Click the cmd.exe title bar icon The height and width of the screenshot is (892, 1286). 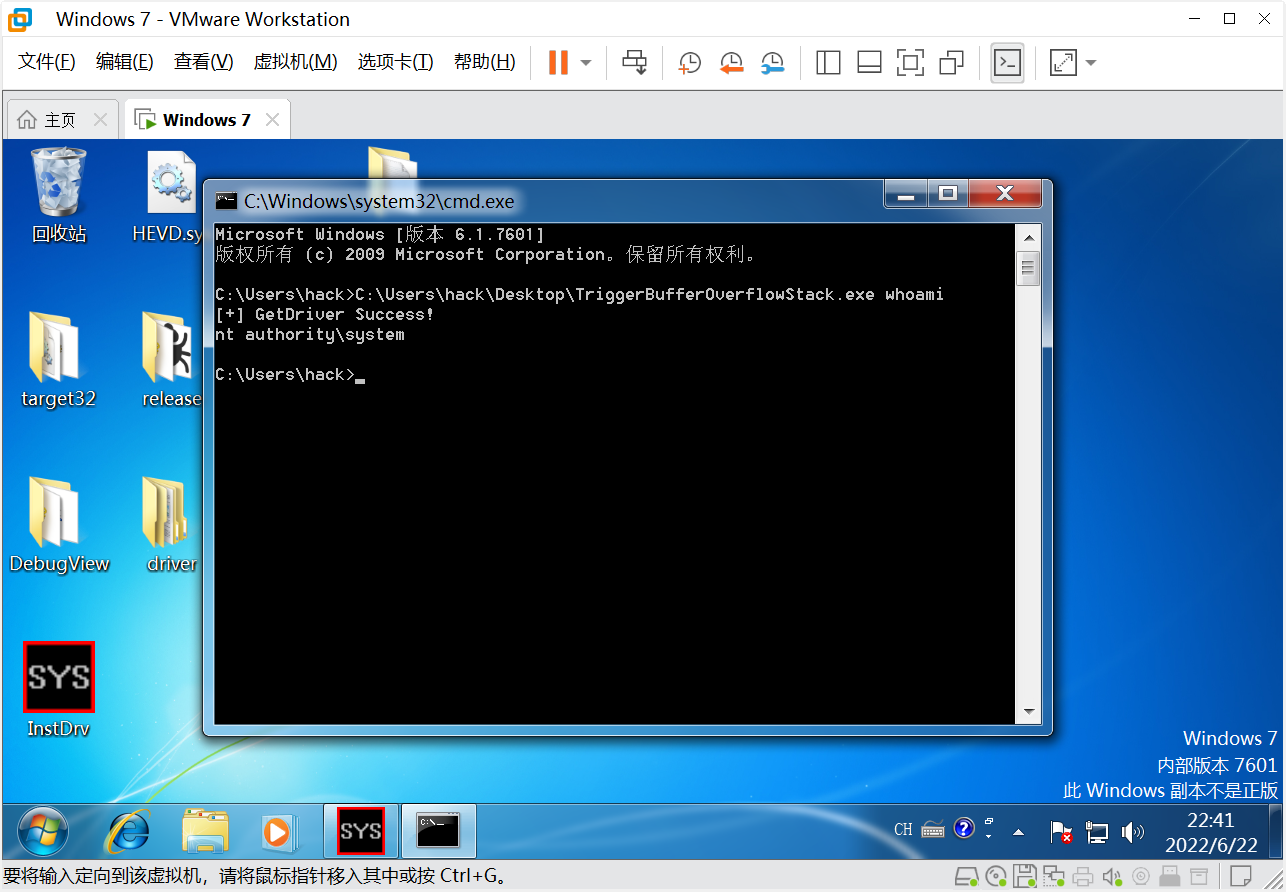tap(227, 200)
